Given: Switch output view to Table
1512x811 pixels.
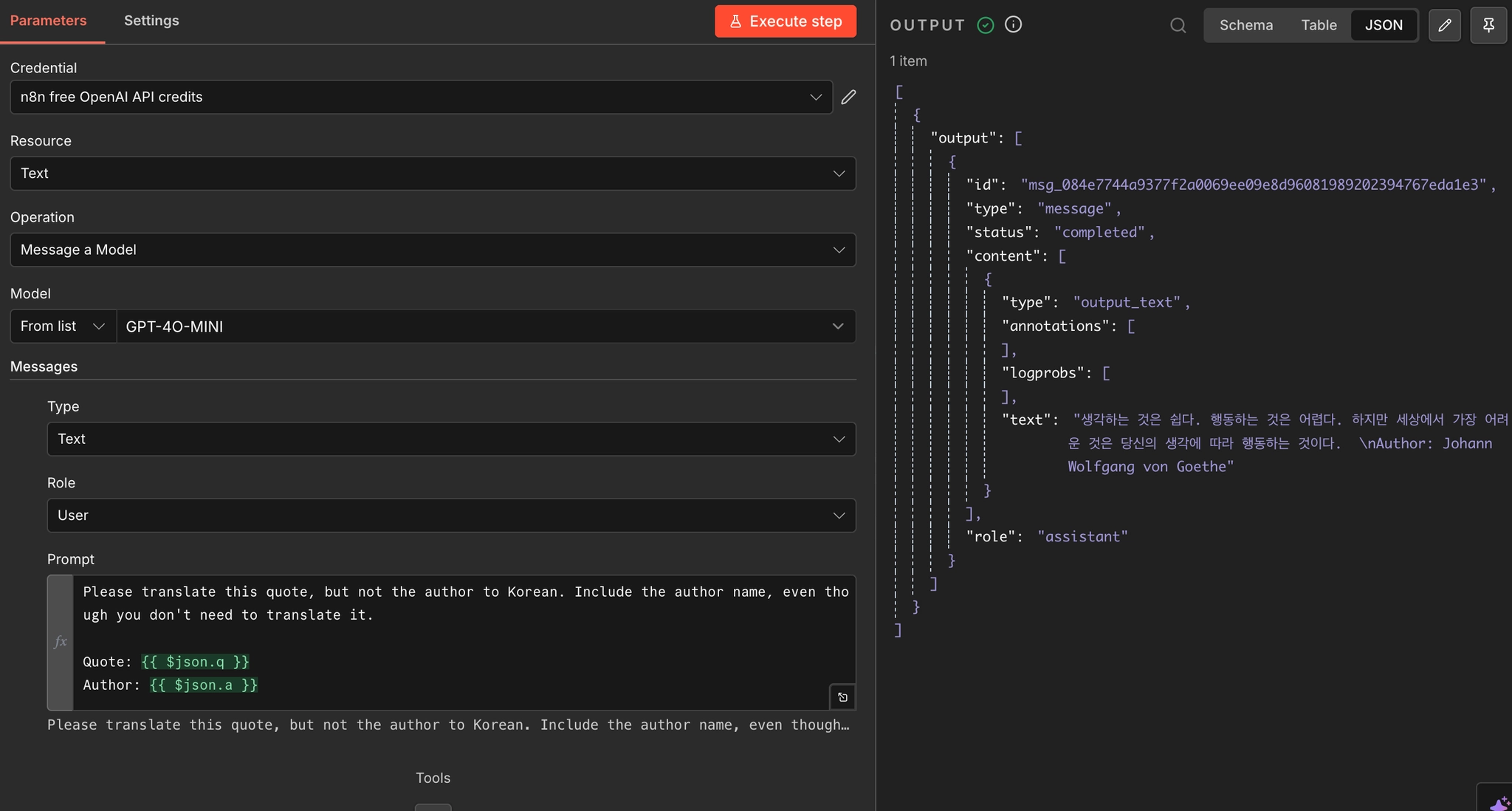Looking at the screenshot, I should click(x=1319, y=25).
